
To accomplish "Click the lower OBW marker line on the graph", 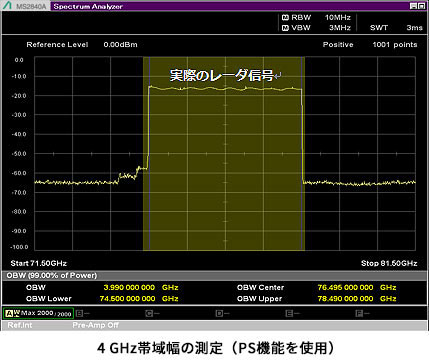I will click(x=149, y=153).
